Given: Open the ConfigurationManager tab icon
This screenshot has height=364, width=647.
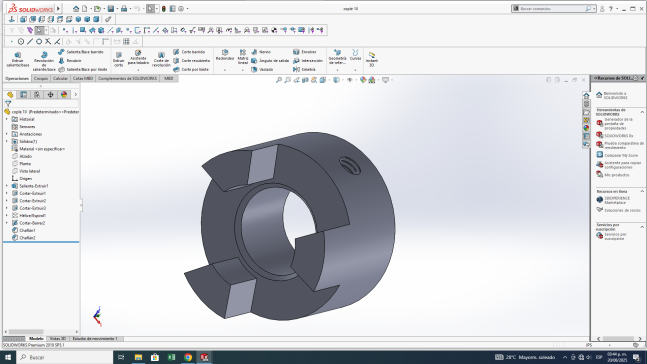Looking at the screenshot, I should [37, 95].
